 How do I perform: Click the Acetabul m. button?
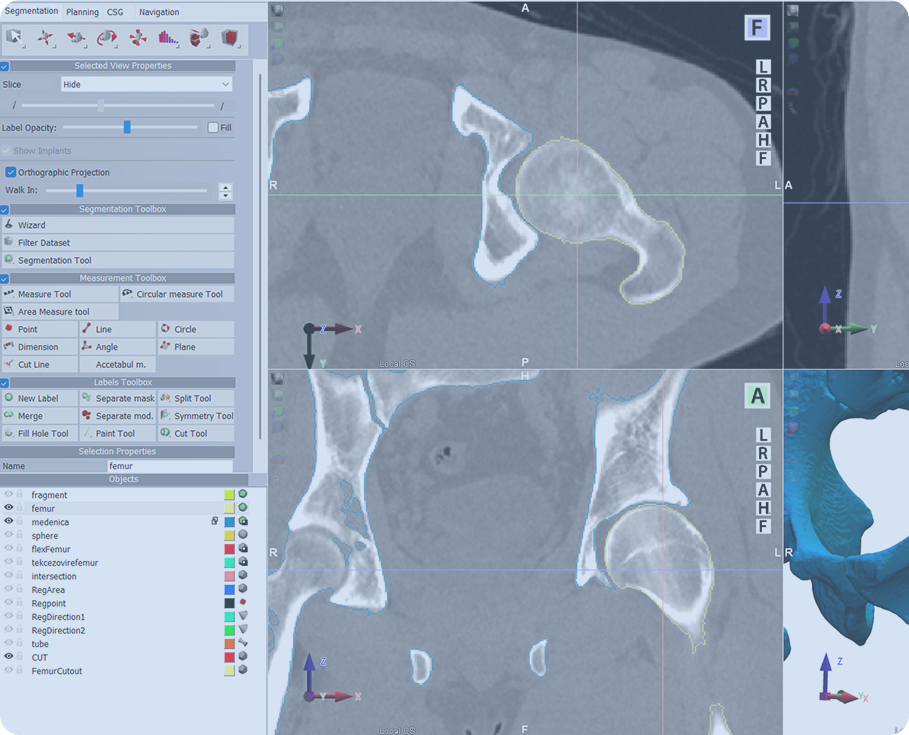click(118, 365)
